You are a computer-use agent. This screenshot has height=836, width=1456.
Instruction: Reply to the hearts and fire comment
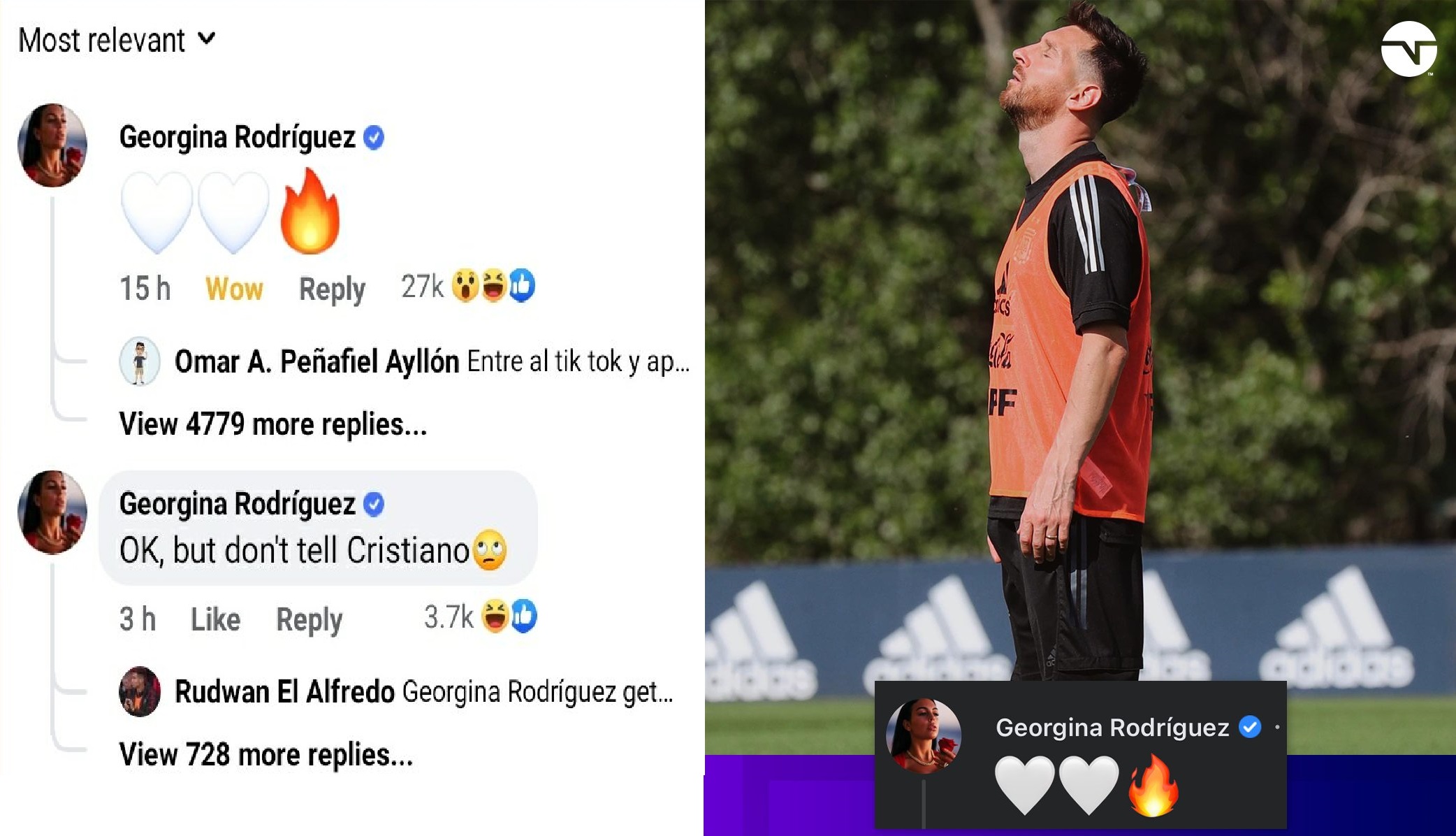point(332,289)
